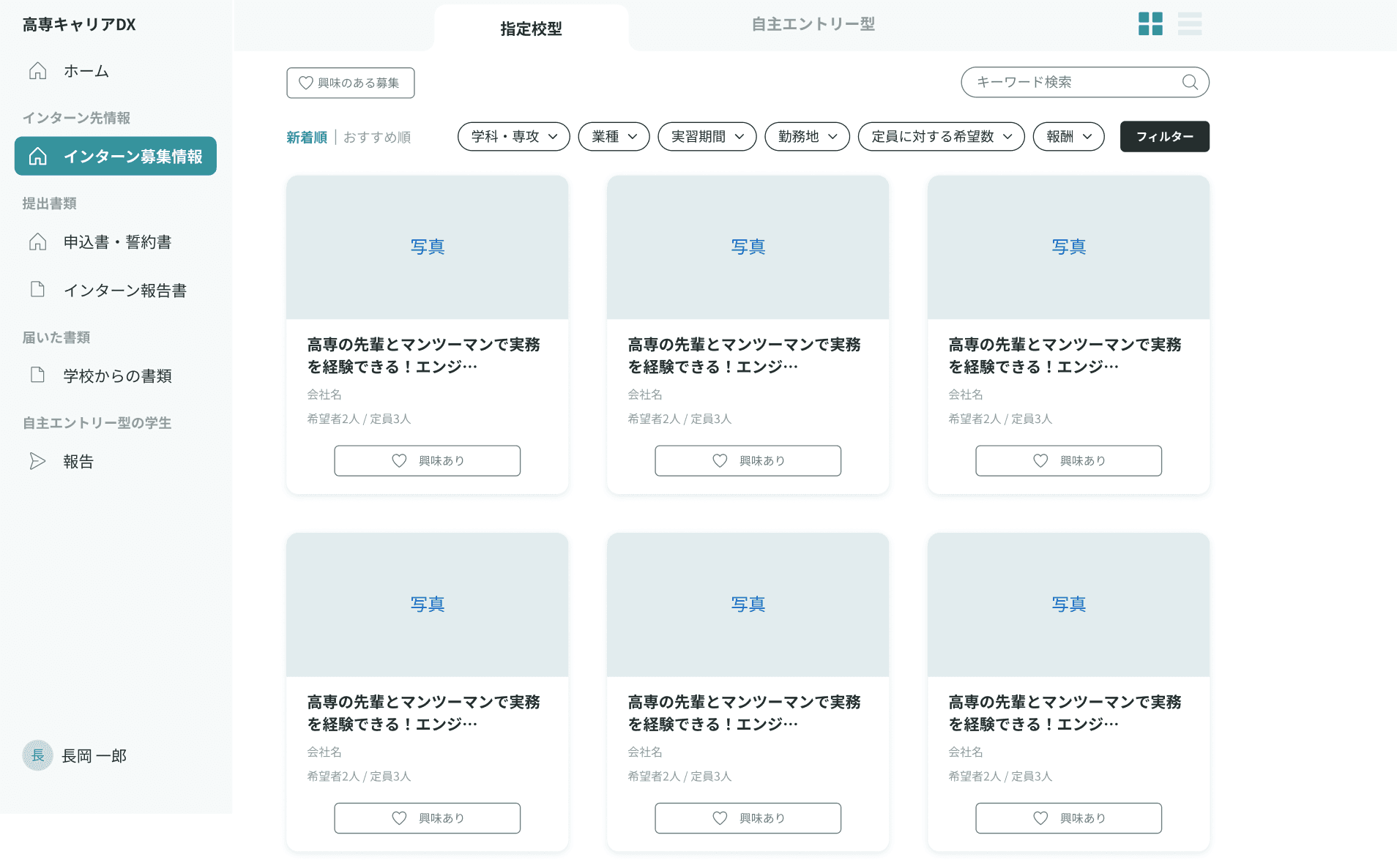Image resolution: width=1397 pixels, height=868 pixels.
Task: Switch to grid view layout icon
Action: click(x=1150, y=23)
